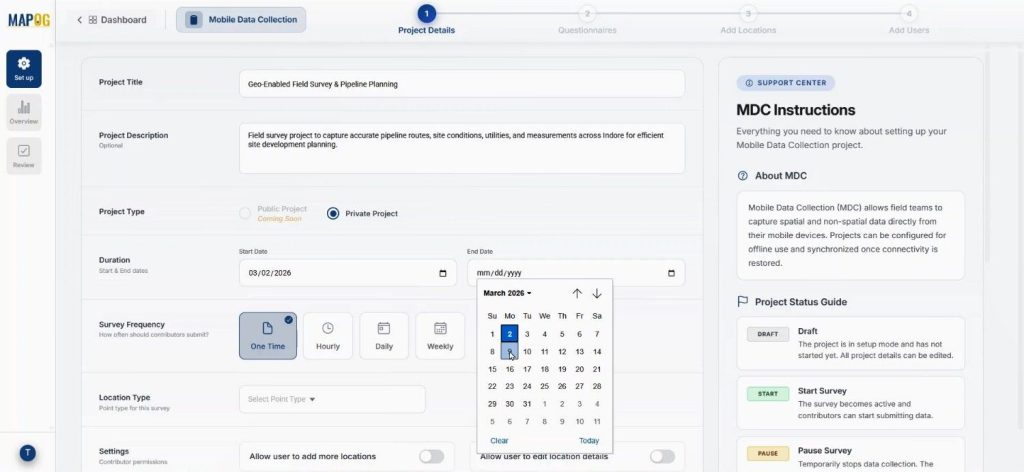The height and width of the screenshot is (472, 1024).
Task: Go back to Dashboard
Action: [x=112, y=20]
